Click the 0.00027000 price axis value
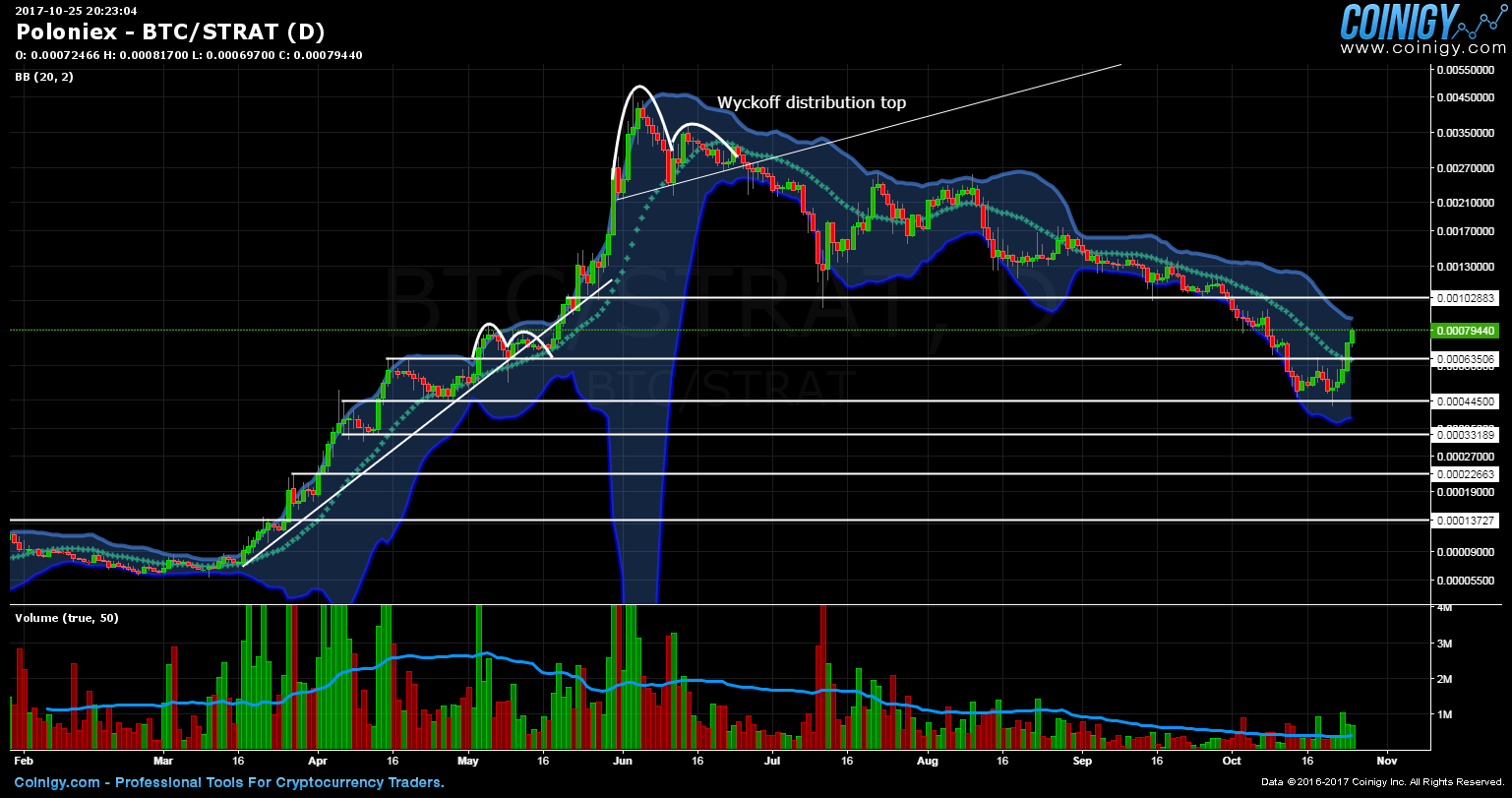Image resolution: width=1512 pixels, height=798 pixels. coord(1466,457)
